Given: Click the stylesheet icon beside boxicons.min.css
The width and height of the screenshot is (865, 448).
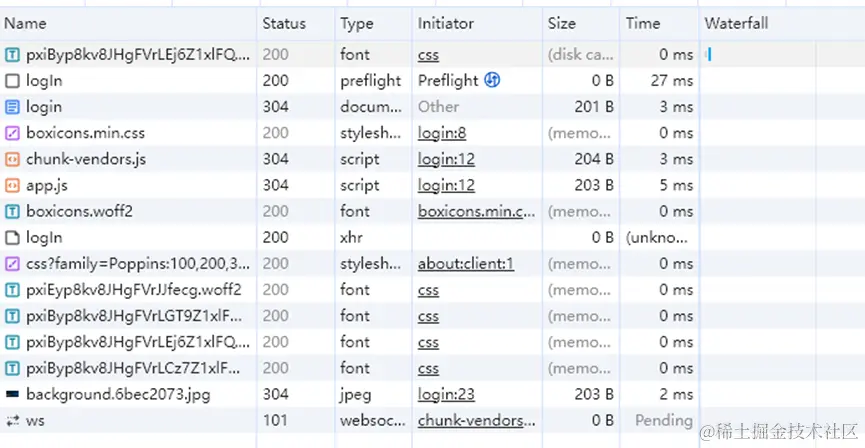Looking at the screenshot, I should [12, 133].
